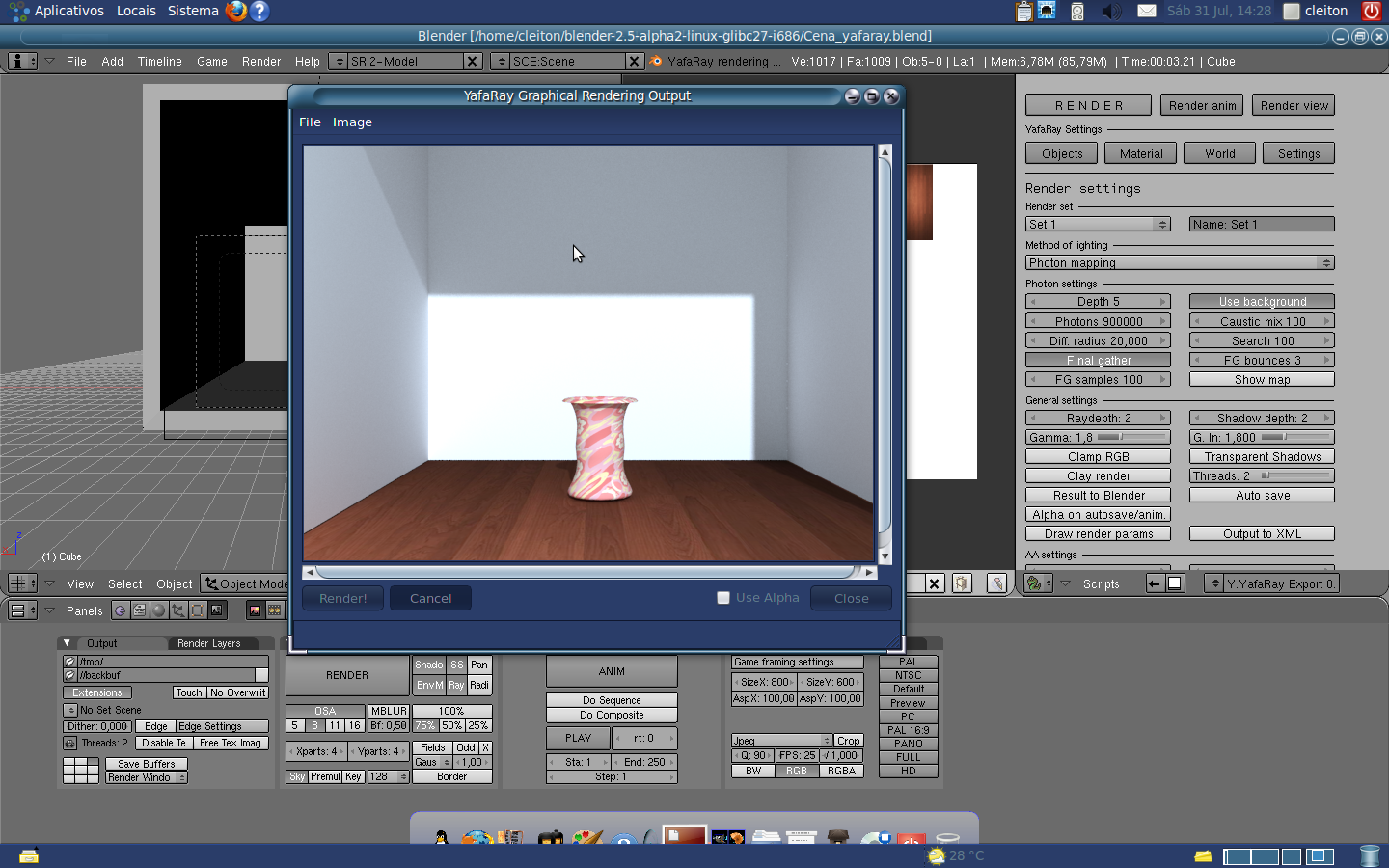Open the Method of lighting Photon mapping dropdown
Viewport: 1389px width, 868px height.
(x=1180, y=262)
